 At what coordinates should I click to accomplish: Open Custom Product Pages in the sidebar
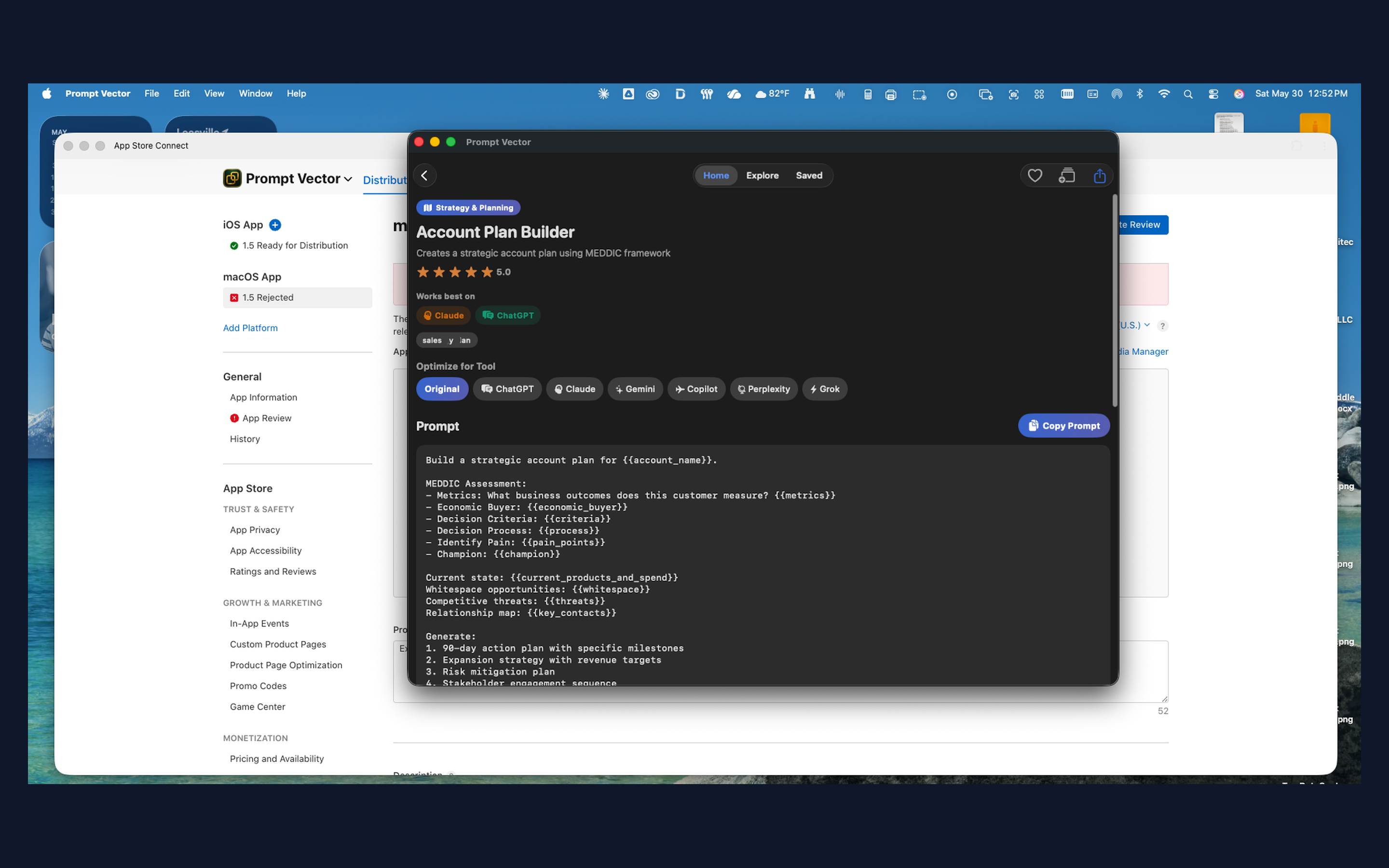[278, 644]
